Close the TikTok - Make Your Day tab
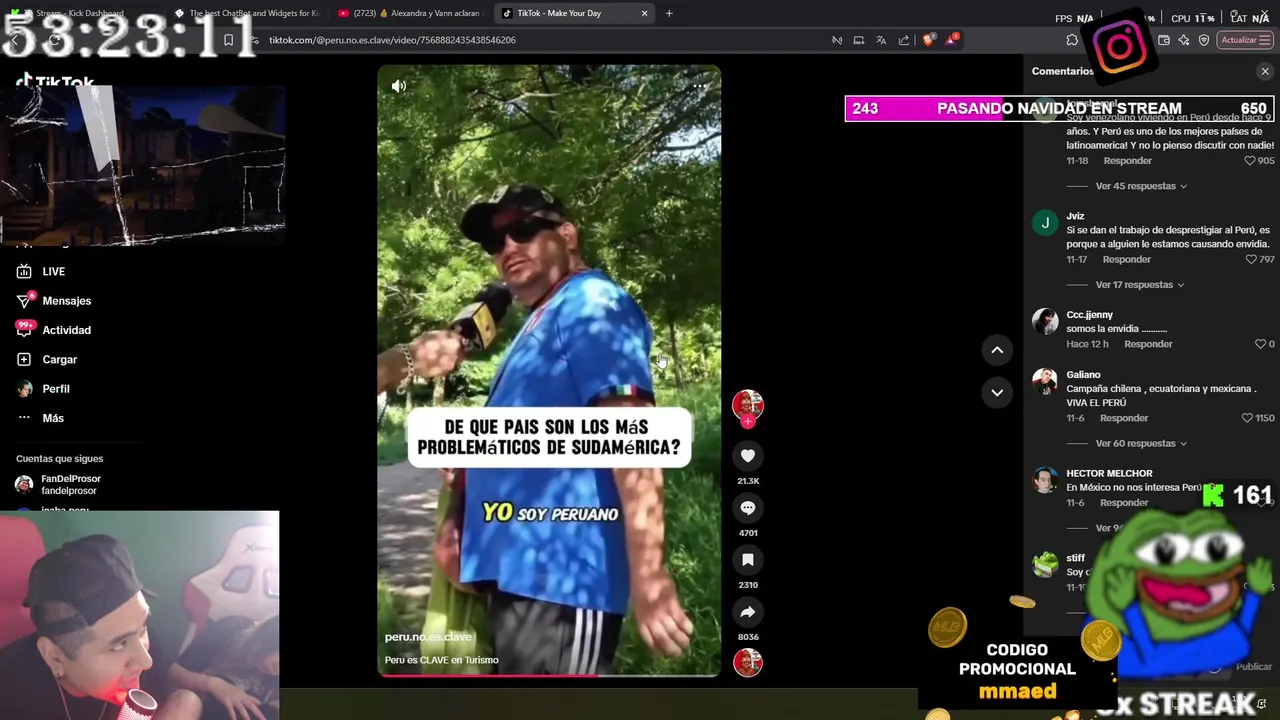 pyautogui.click(x=644, y=13)
